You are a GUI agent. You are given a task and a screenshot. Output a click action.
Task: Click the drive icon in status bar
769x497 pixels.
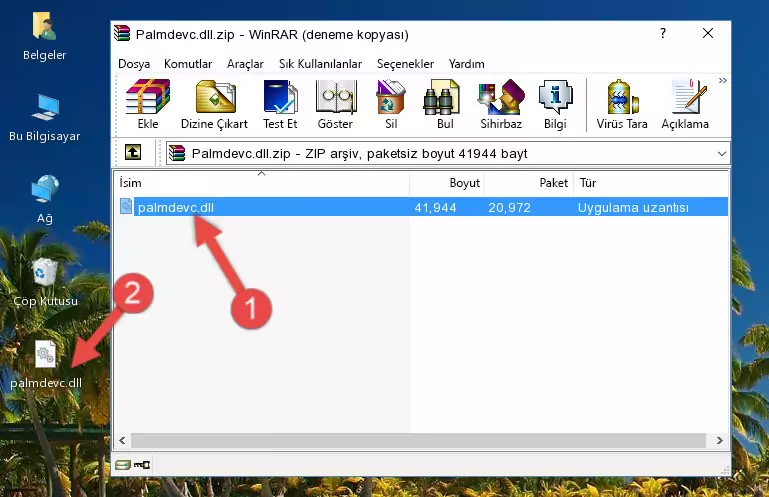pos(123,464)
